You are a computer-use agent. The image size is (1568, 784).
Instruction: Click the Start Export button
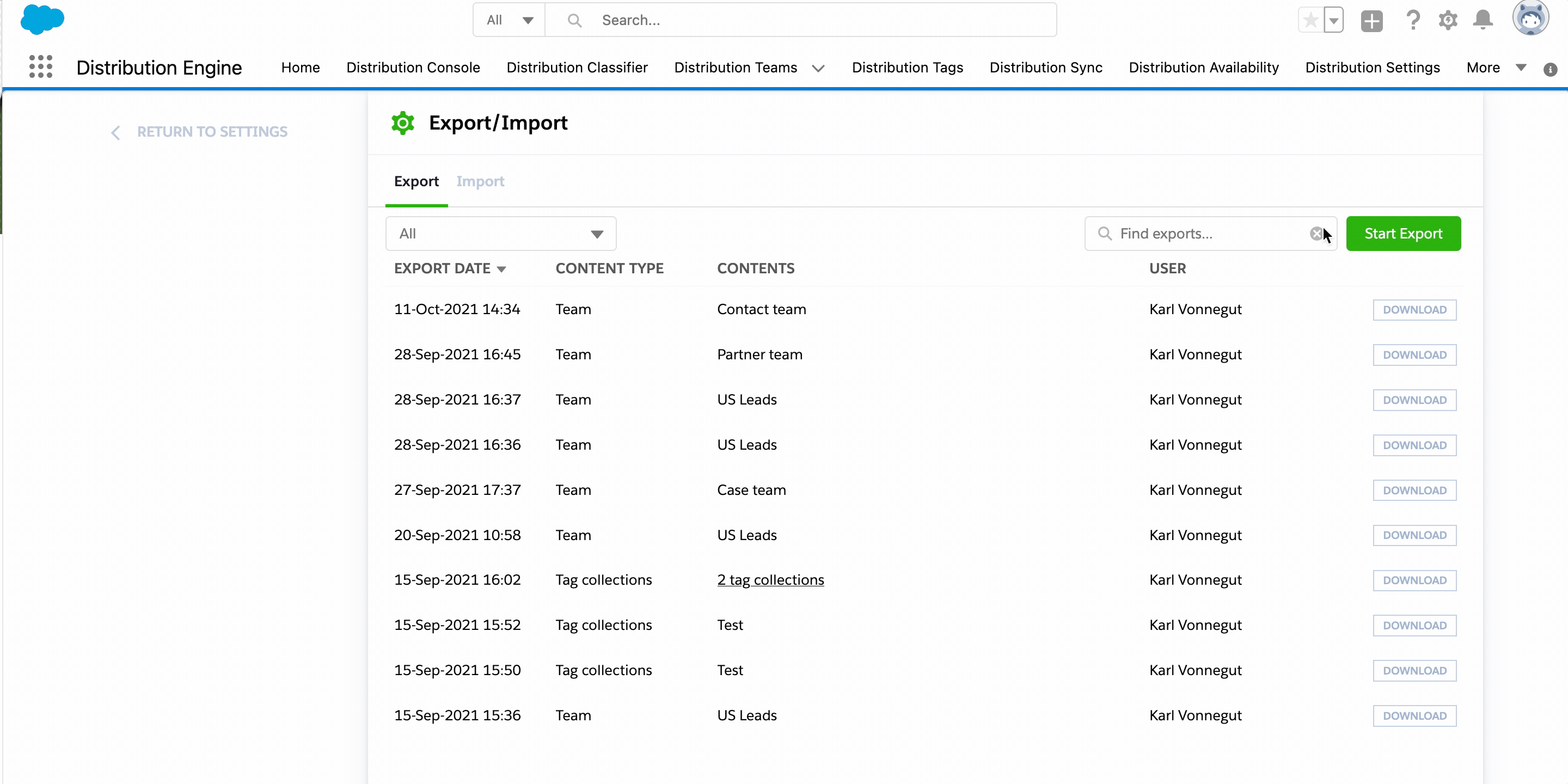[x=1403, y=234]
